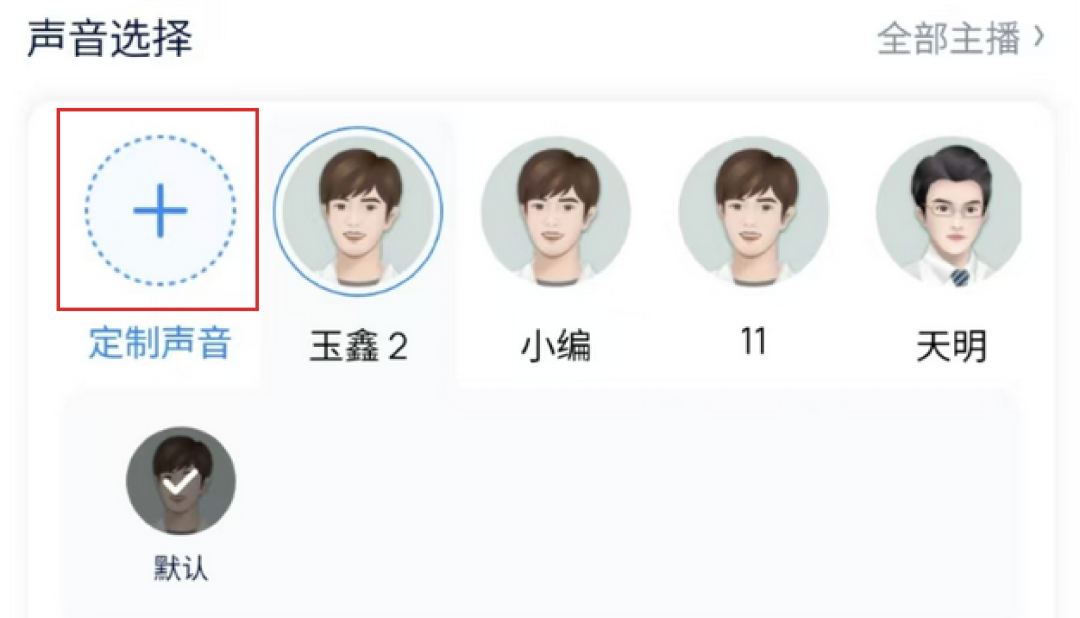Select the 玉鑫 2 voice avatar

[357, 211]
